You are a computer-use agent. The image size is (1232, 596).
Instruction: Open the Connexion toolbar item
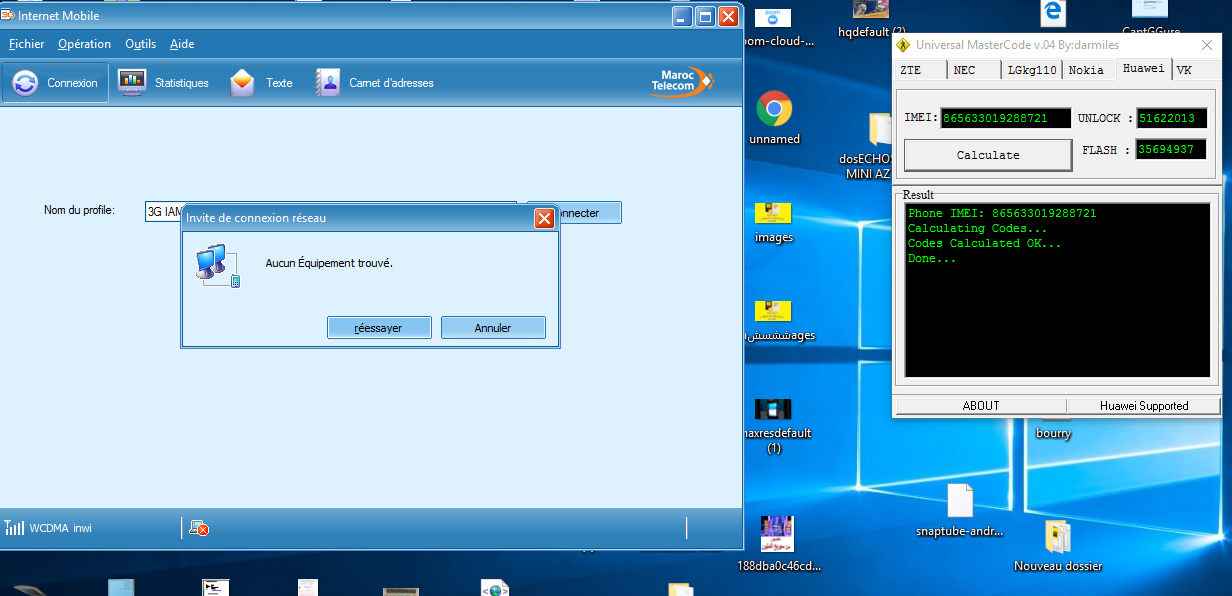[55, 83]
